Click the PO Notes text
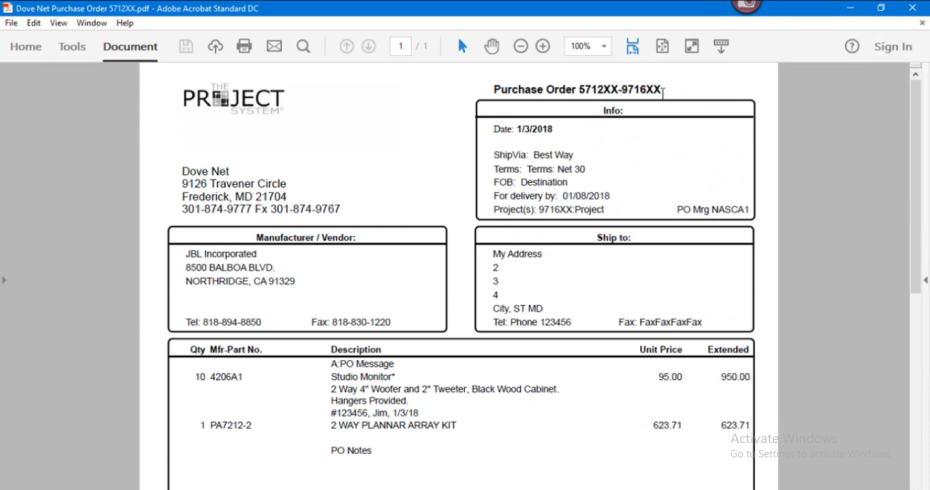 click(x=351, y=451)
